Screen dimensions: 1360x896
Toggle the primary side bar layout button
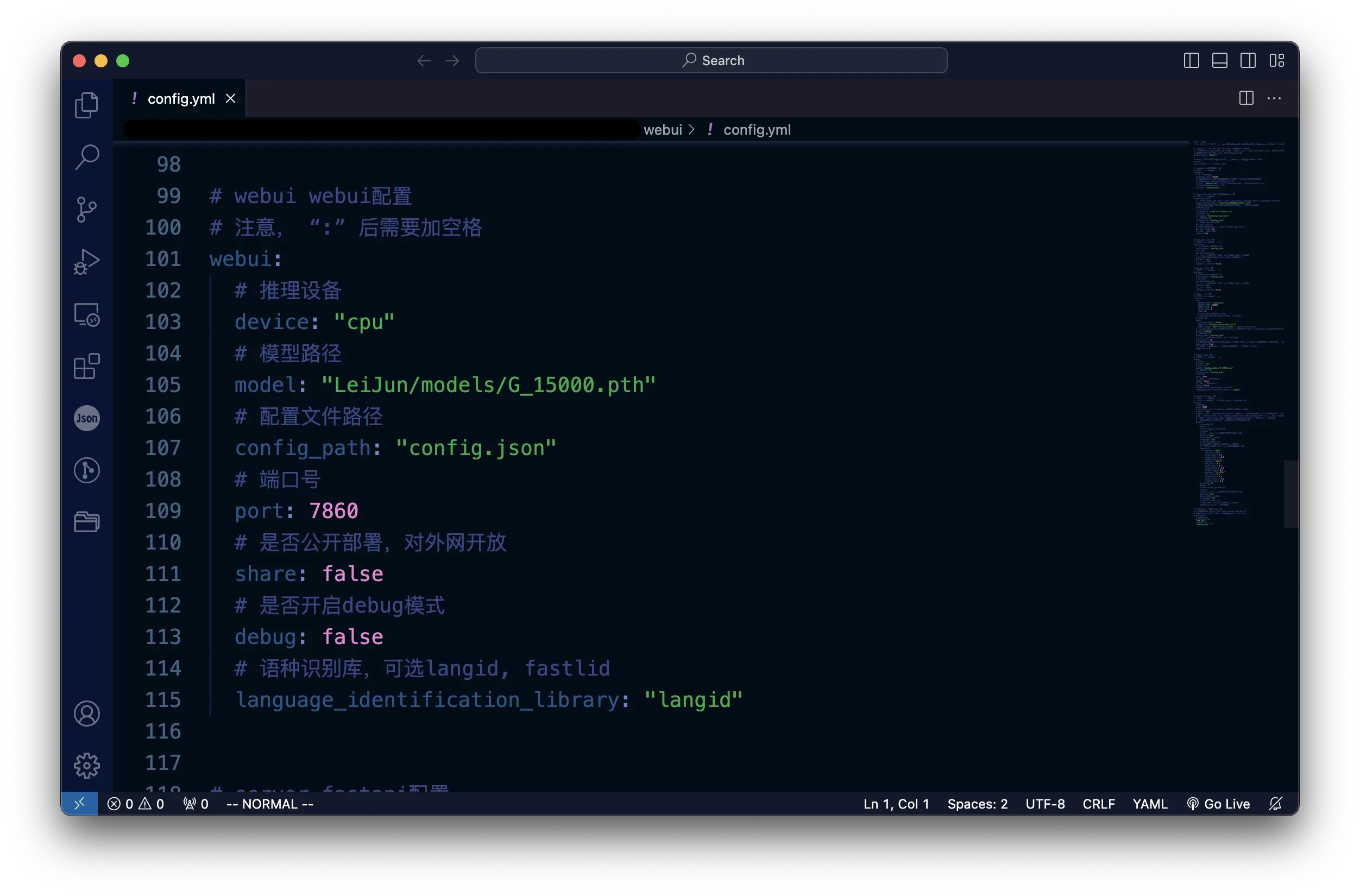point(1191,61)
